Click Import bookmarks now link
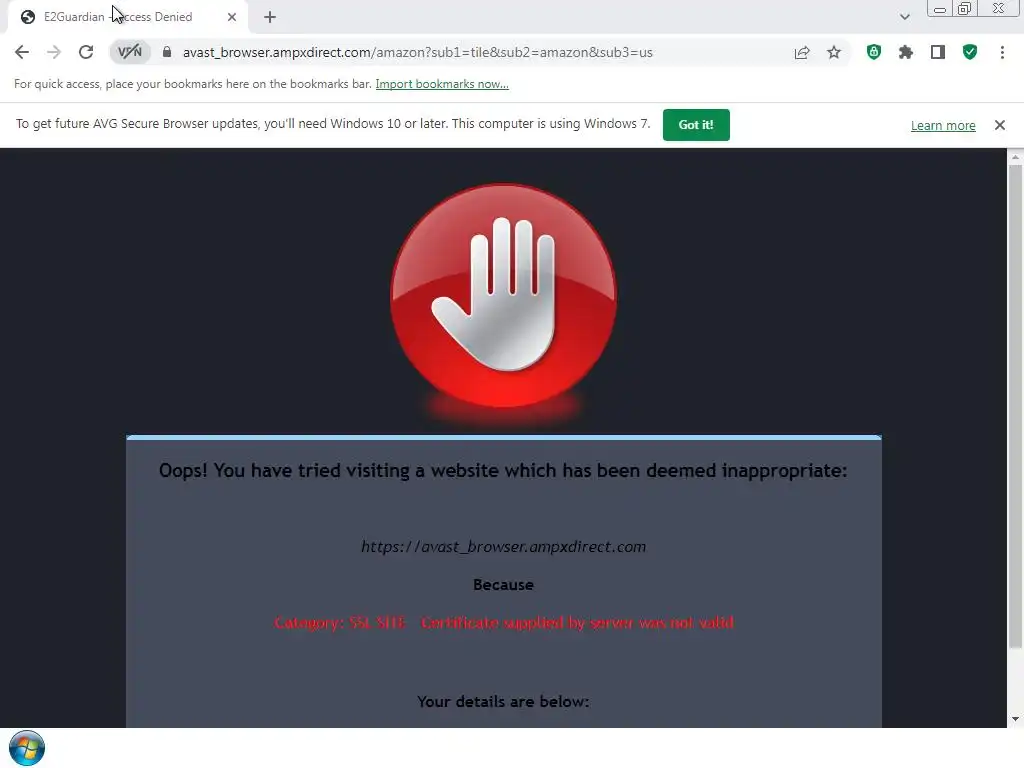This screenshot has width=1024, height=768. [442, 84]
